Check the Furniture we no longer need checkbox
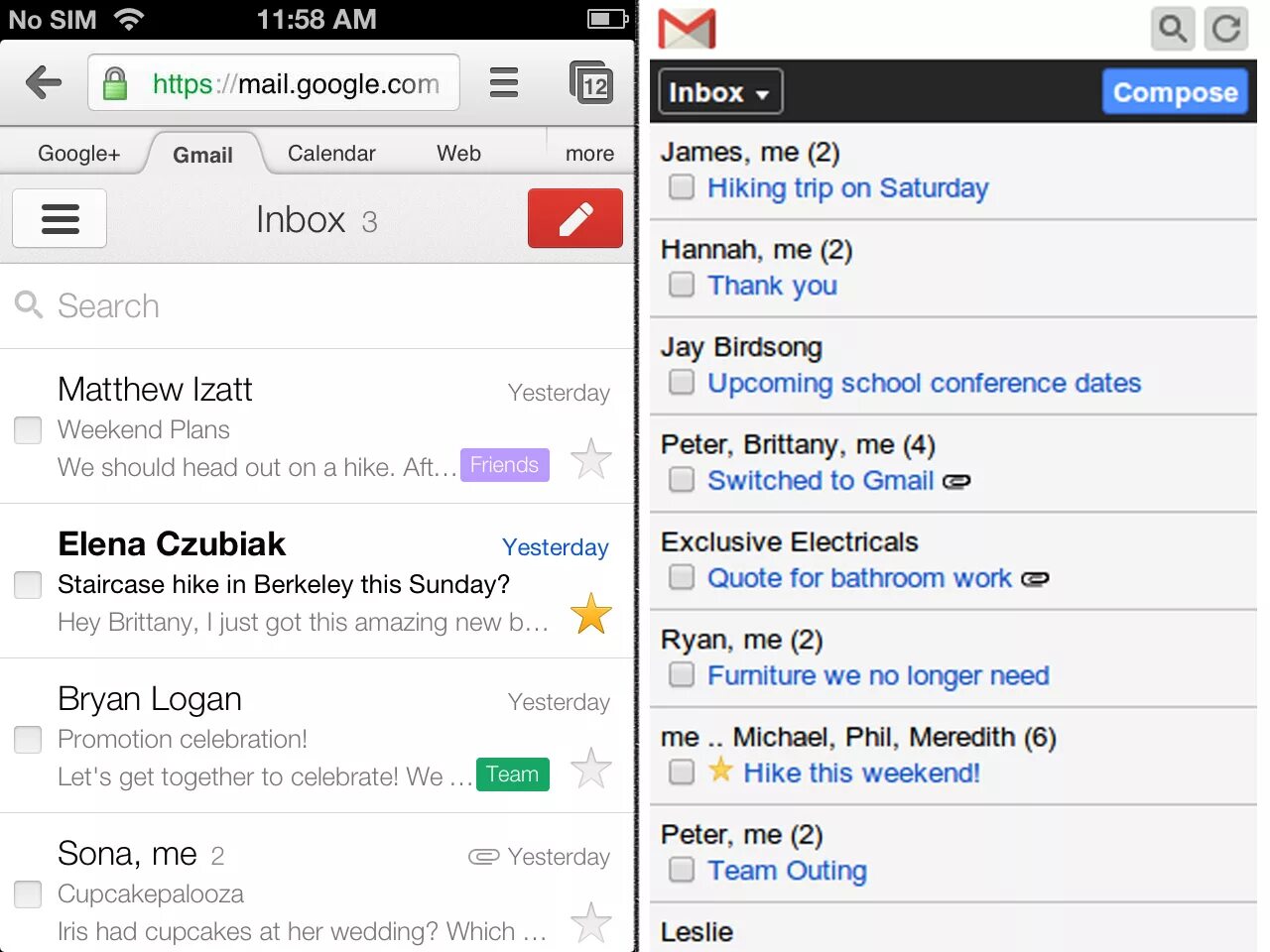1270x952 pixels. (x=682, y=674)
